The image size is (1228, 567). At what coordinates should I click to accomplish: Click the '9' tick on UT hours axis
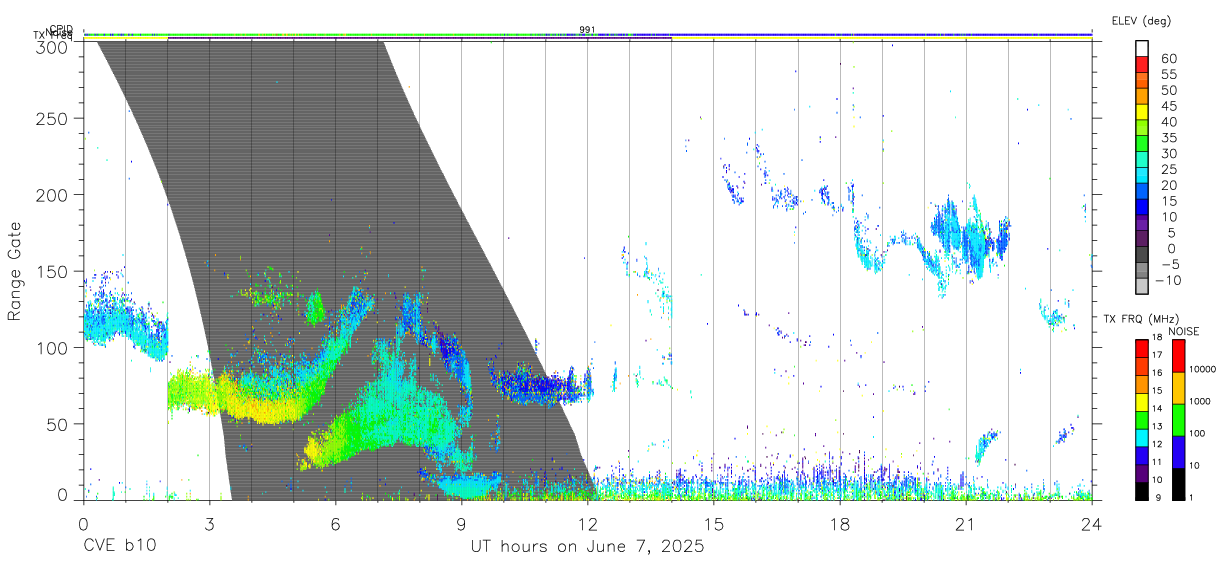point(462,524)
